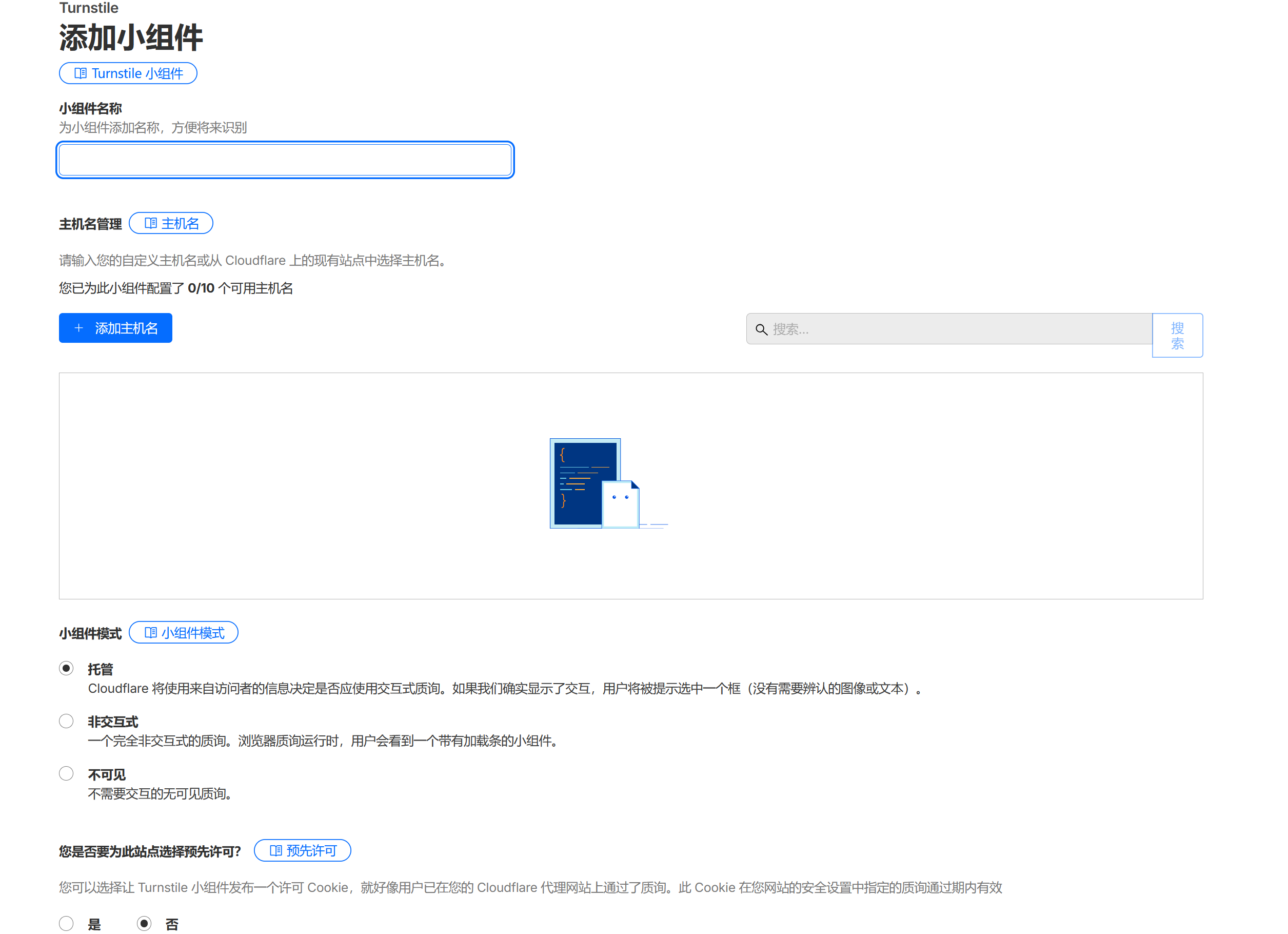Open the 主机名 documentation link

(180, 223)
